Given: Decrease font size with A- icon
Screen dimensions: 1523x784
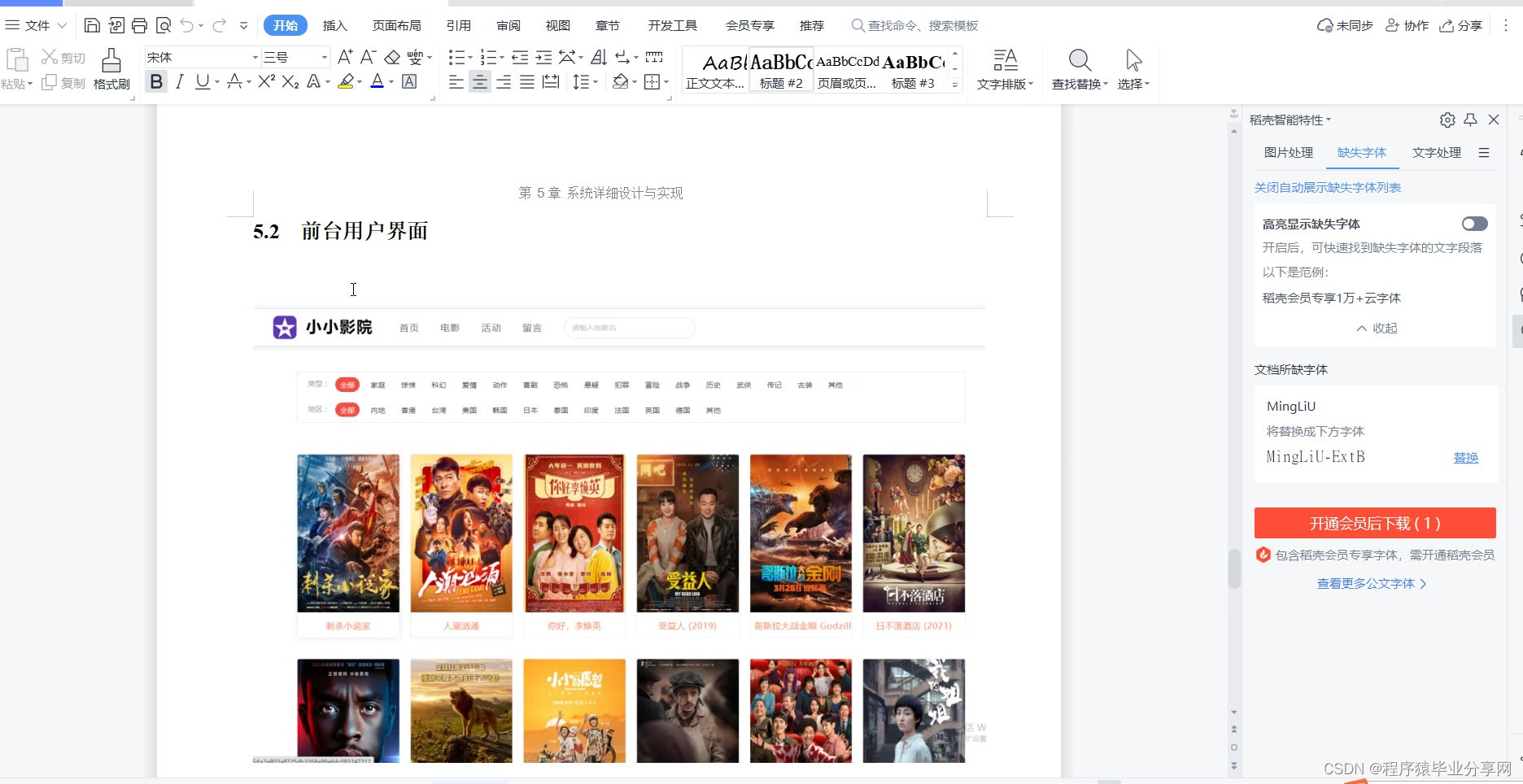Looking at the screenshot, I should pos(368,57).
